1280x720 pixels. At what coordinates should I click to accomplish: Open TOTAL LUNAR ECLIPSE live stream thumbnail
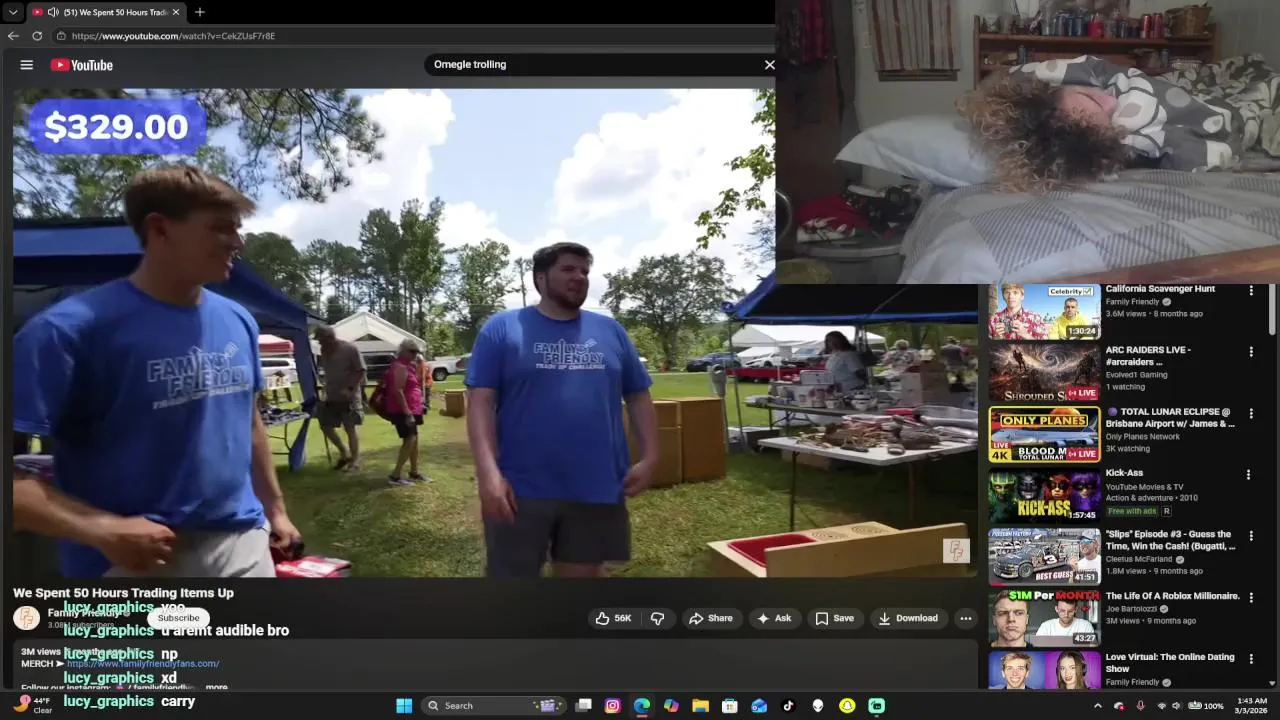click(1044, 434)
